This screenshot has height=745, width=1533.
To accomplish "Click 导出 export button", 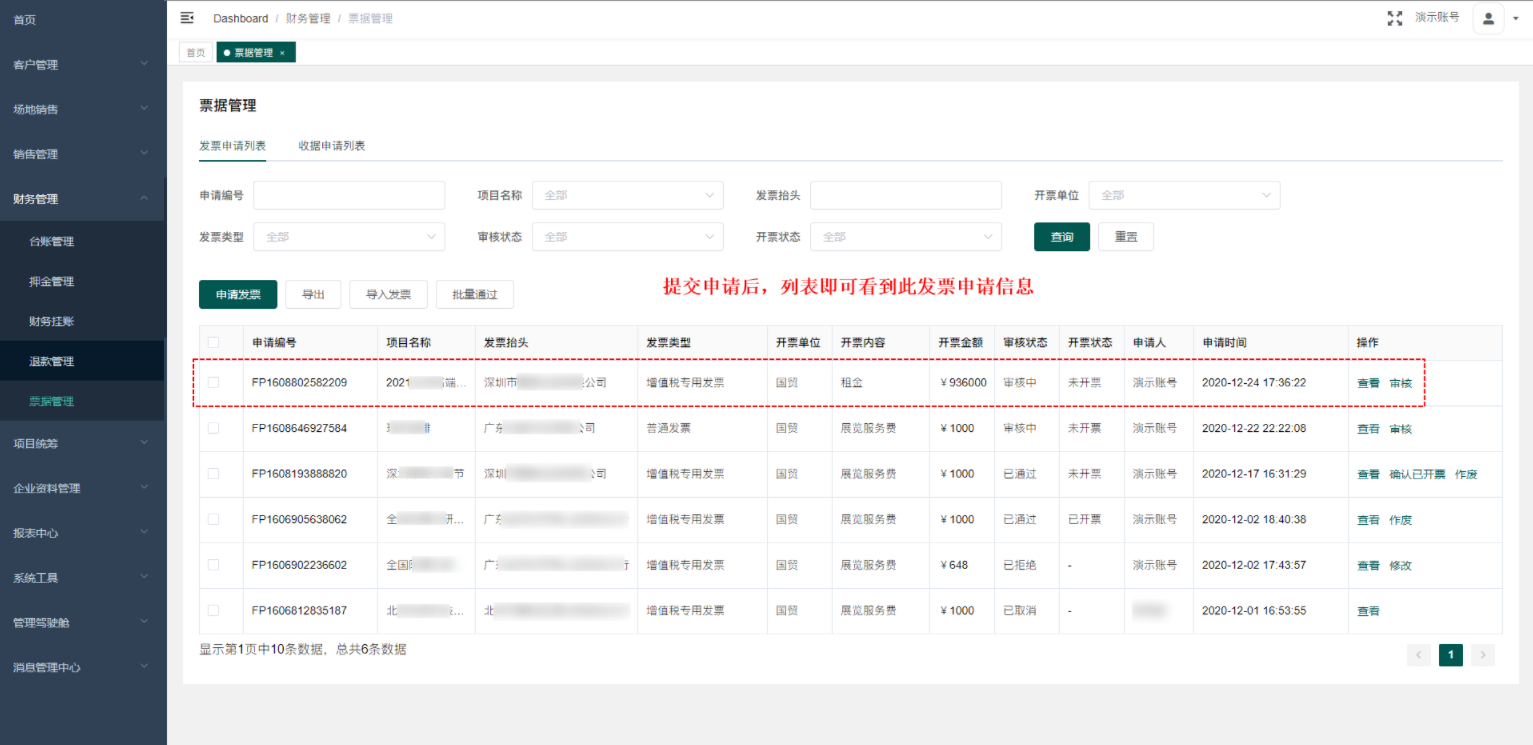I will [x=313, y=294].
